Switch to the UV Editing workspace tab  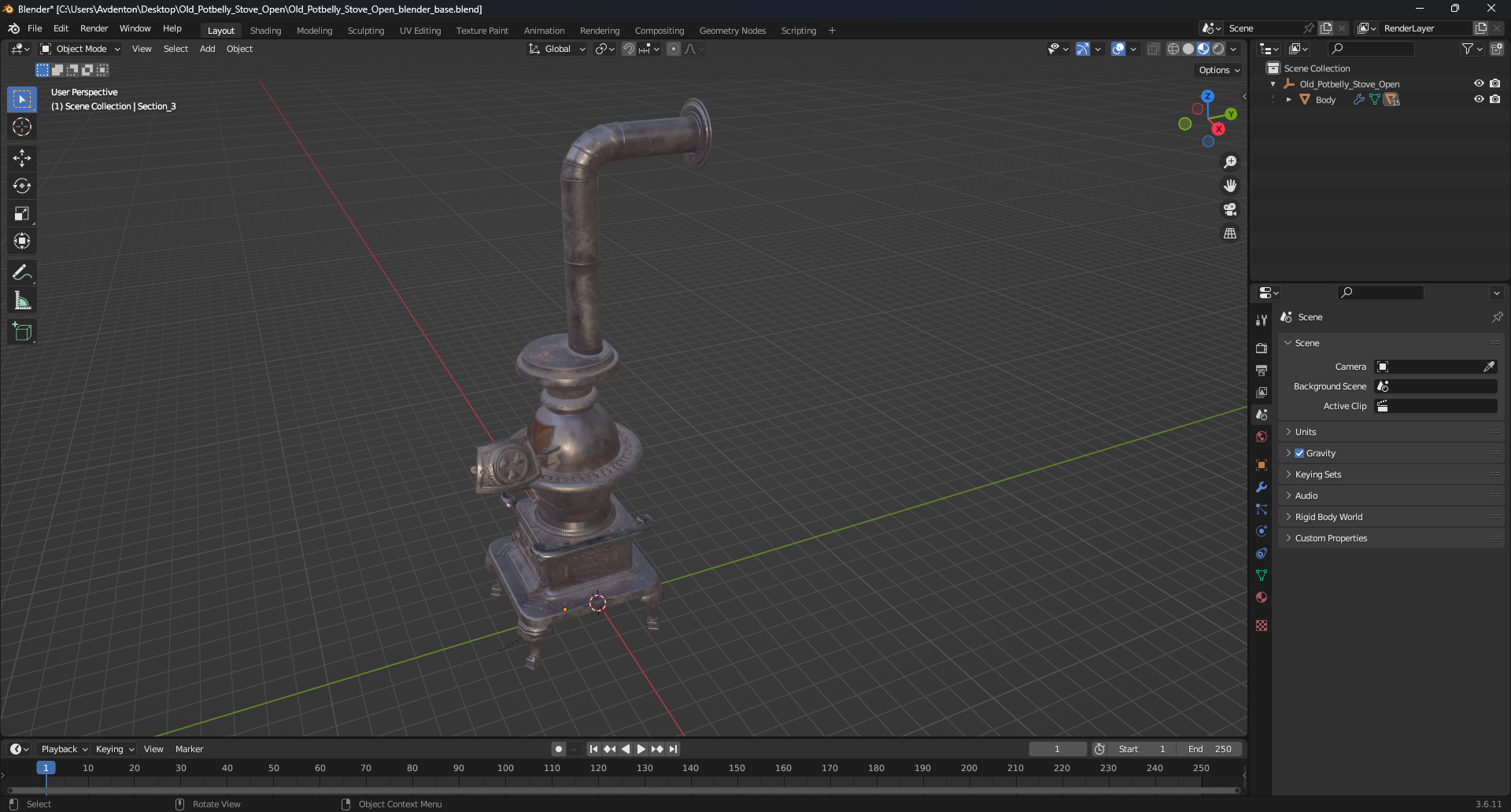click(420, 31)
